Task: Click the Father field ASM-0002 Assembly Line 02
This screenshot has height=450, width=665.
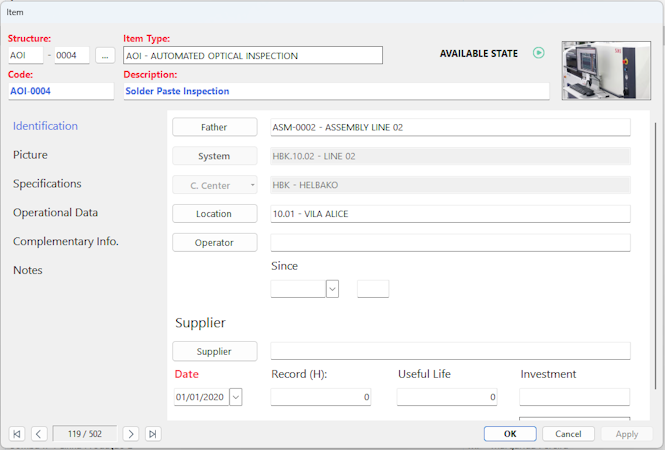Action: click(450, 127)
